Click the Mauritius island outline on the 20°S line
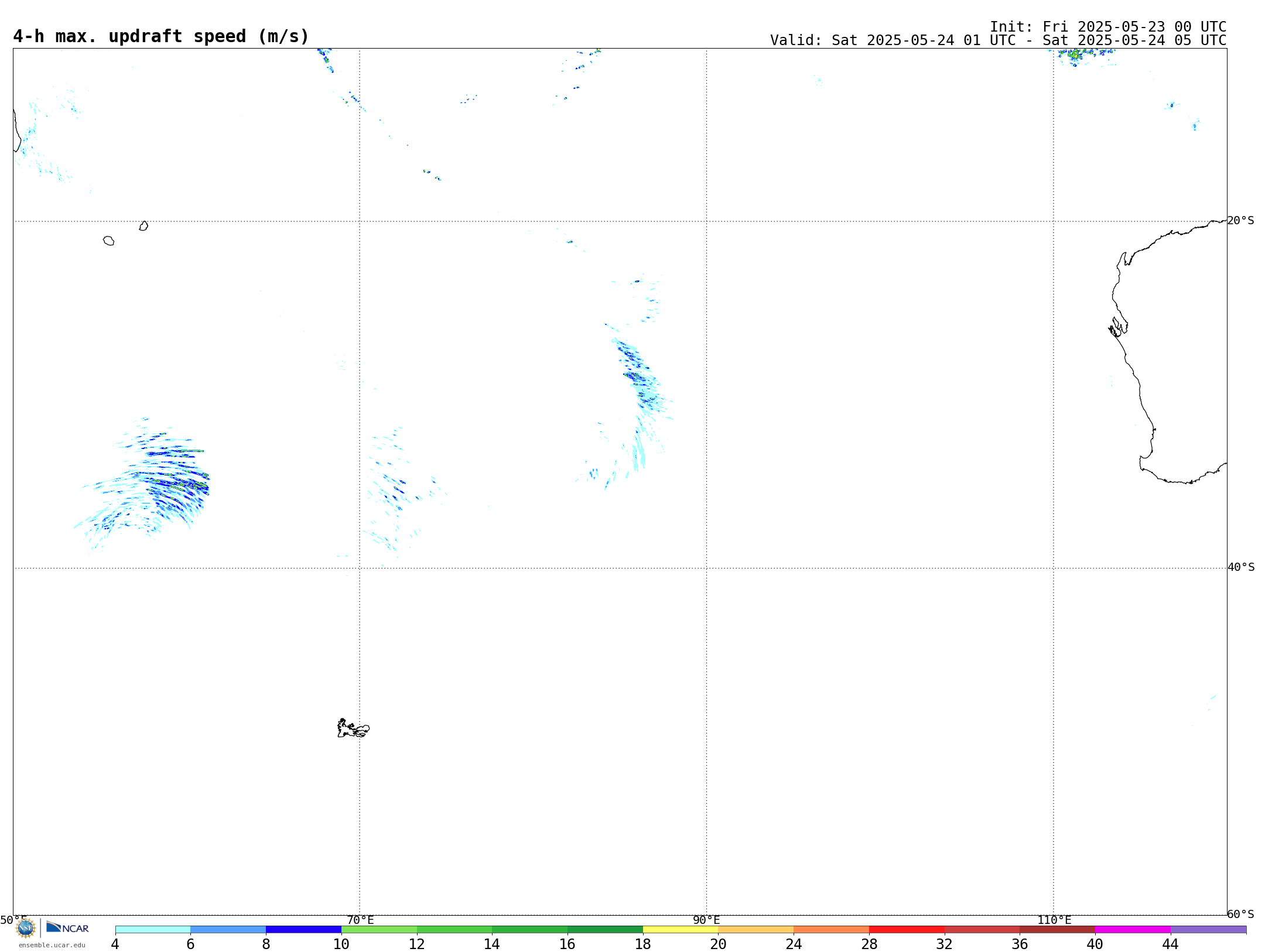Image resolution: width=1265 pixels, height=952 pixels. coord(143,226)
